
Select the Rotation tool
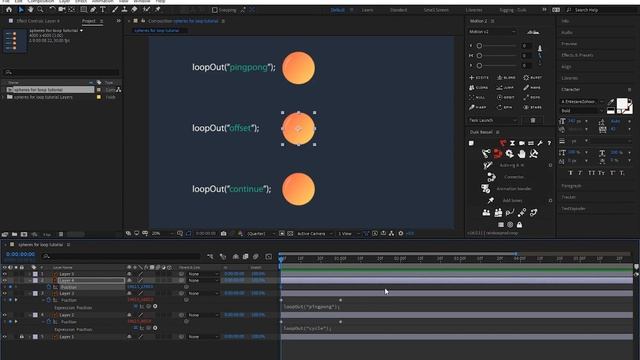pos(52,9)
